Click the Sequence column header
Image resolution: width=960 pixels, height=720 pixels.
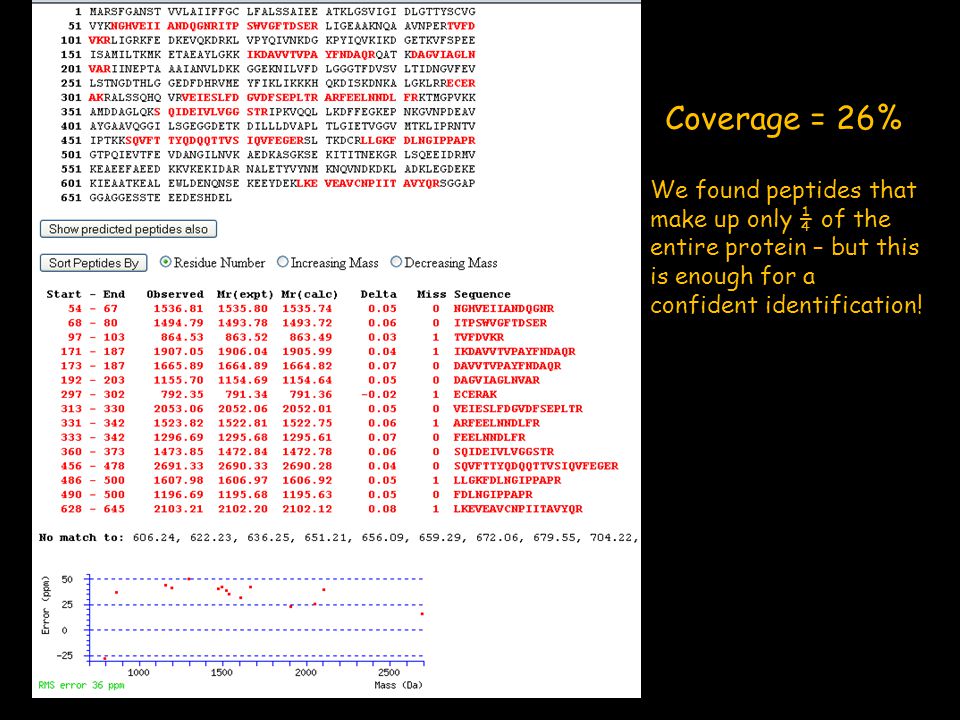pos(482,294)
